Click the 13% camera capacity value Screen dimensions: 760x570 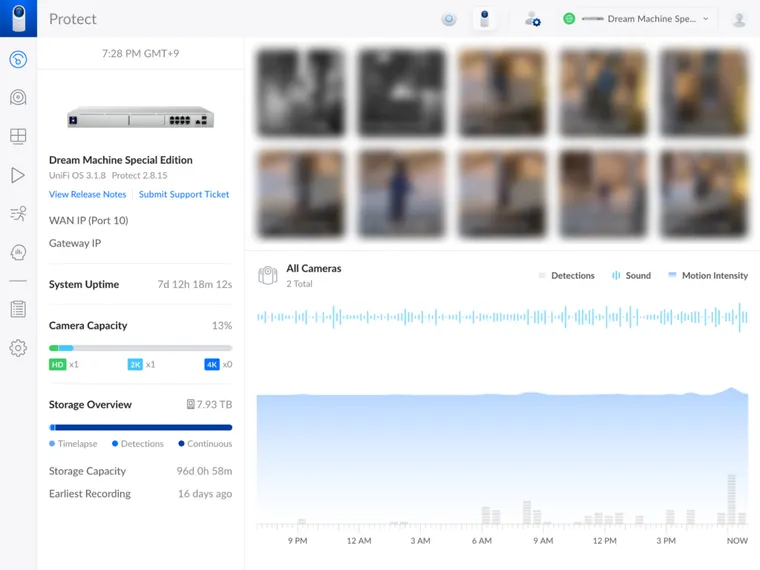coord(222,326)
